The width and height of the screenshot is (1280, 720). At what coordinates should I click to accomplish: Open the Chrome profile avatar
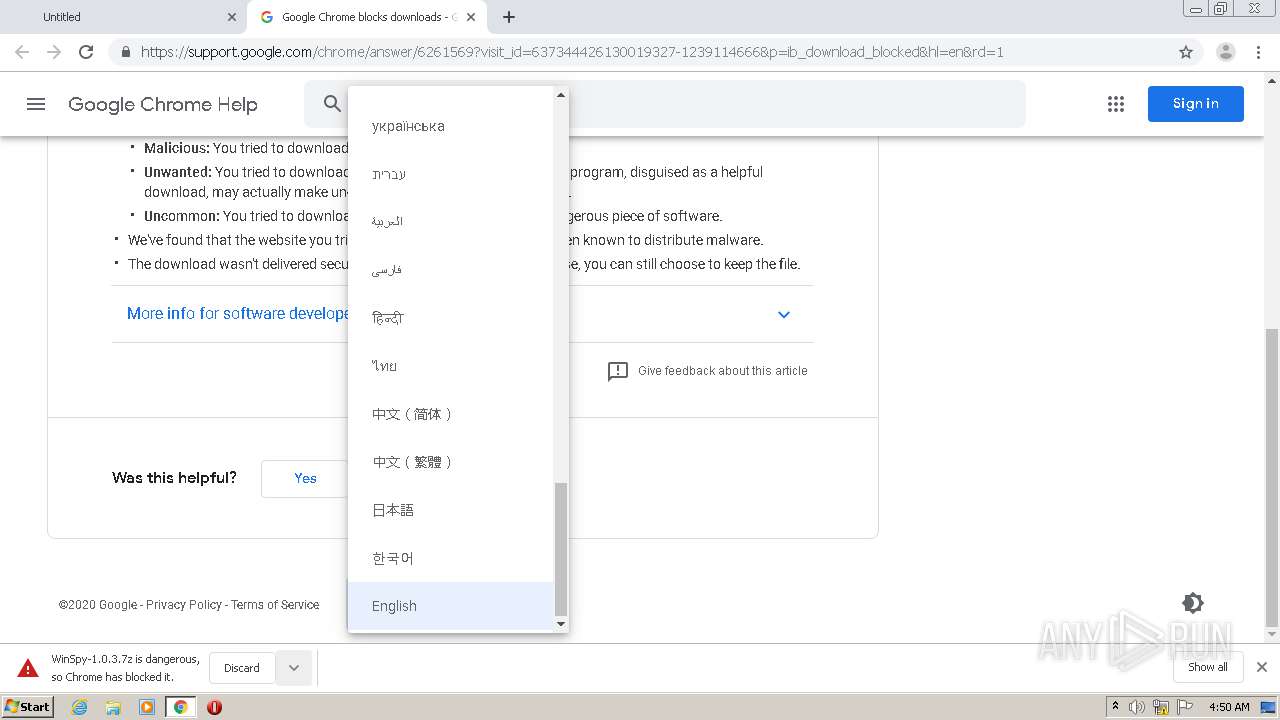coord(1226,52)
